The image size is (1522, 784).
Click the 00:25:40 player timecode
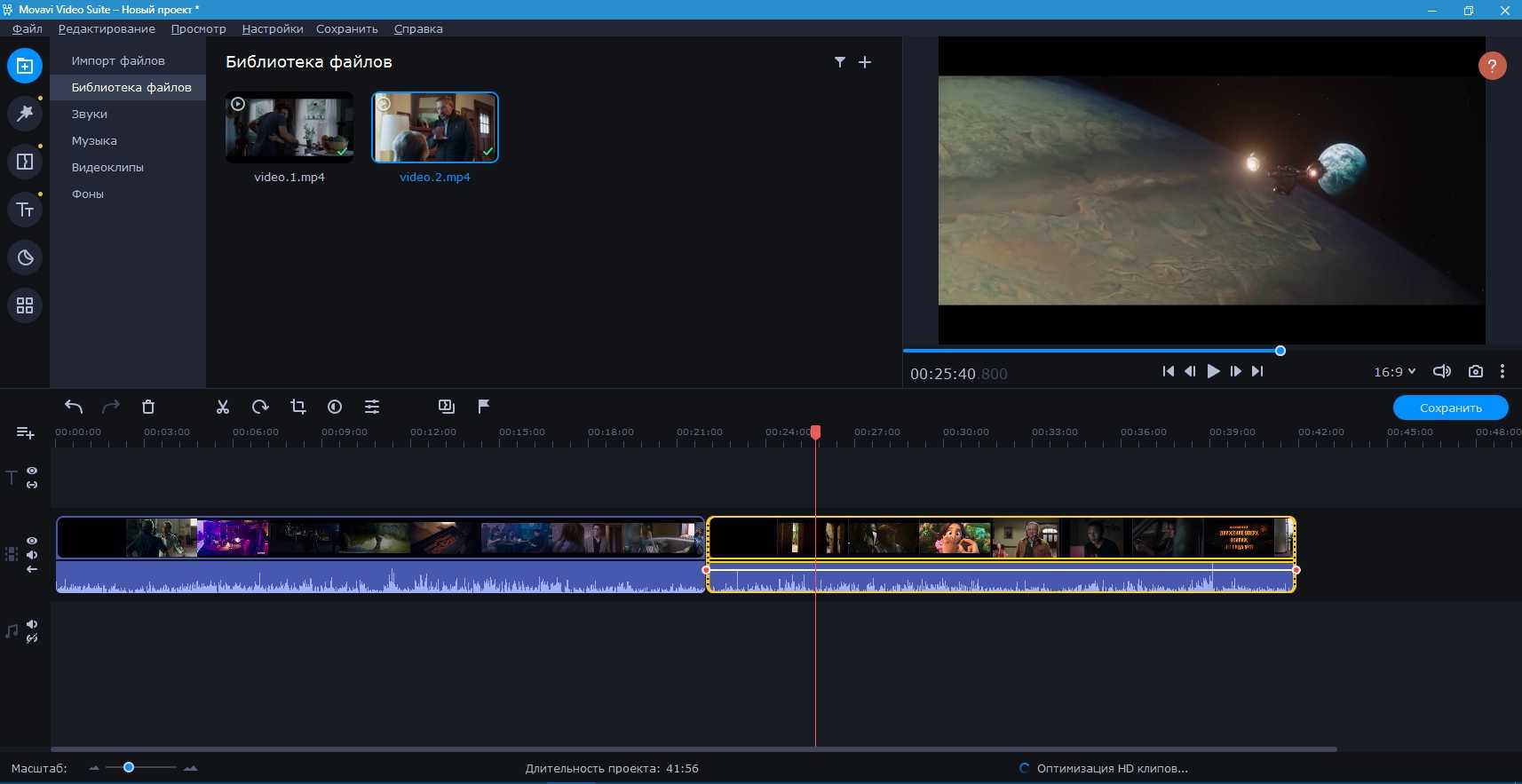coord(959,374)
